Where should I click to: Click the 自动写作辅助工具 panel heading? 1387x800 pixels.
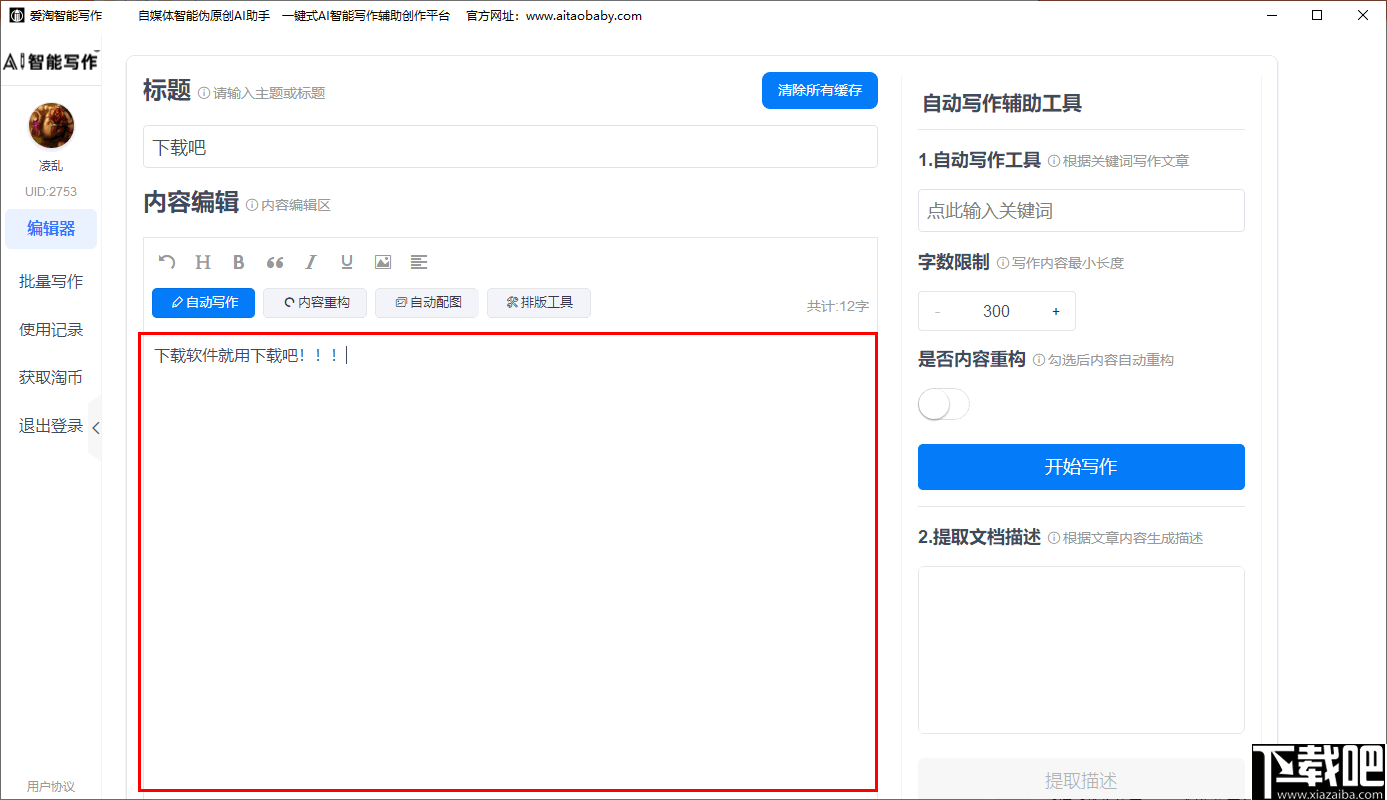click(1002, 103)
